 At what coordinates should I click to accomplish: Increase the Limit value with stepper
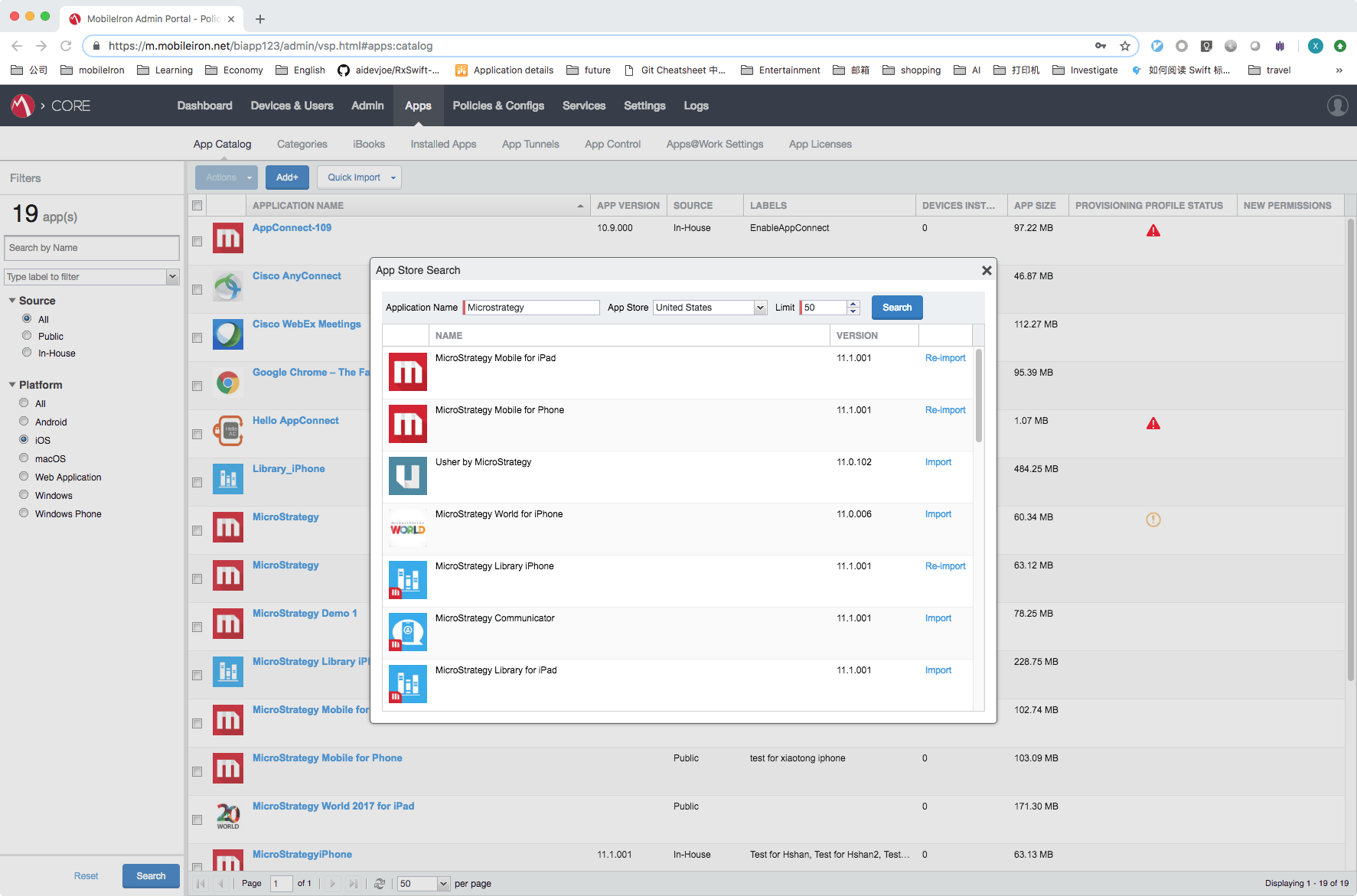point(853,304)
